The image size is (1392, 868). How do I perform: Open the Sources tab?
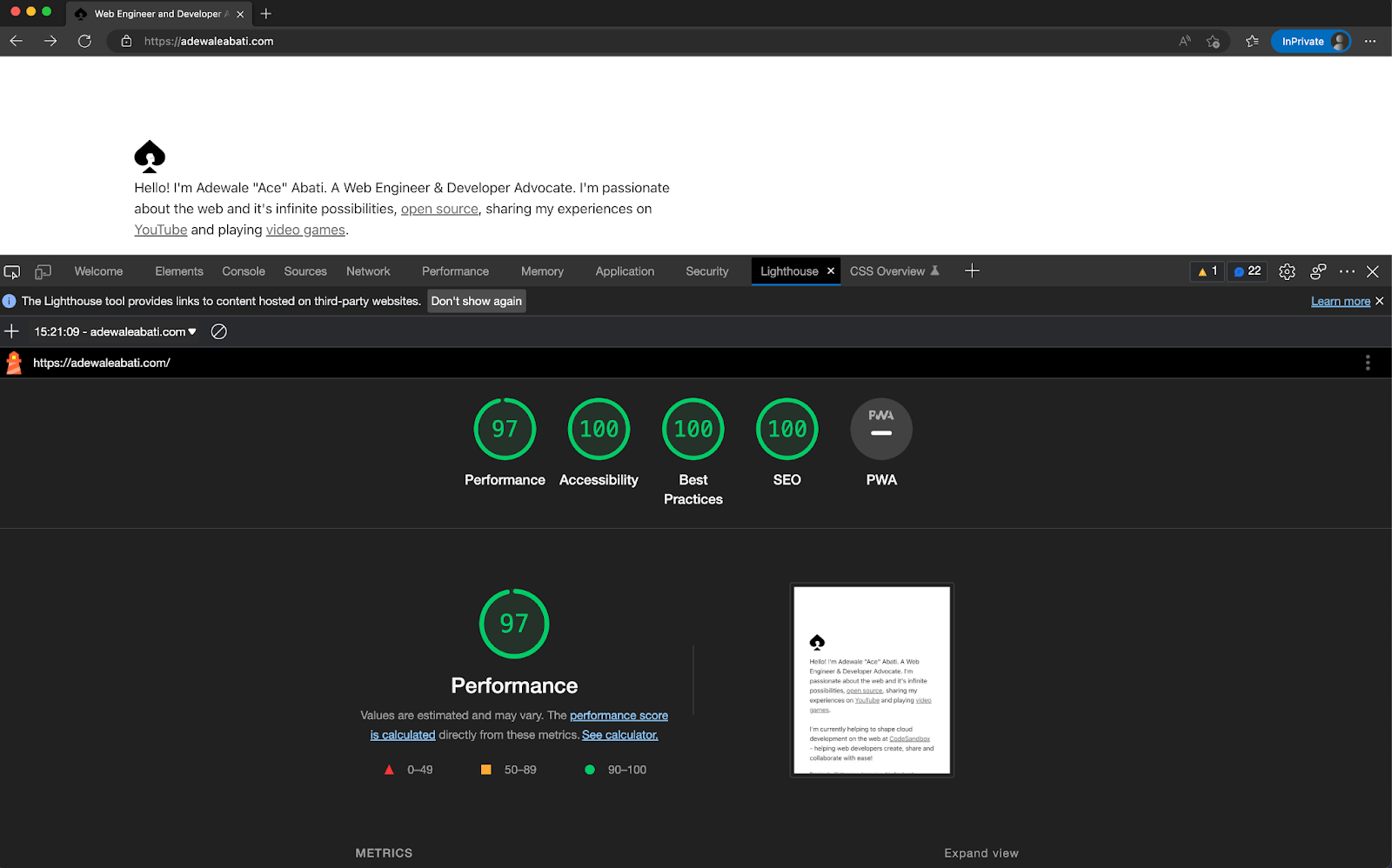tap(305, 271)
